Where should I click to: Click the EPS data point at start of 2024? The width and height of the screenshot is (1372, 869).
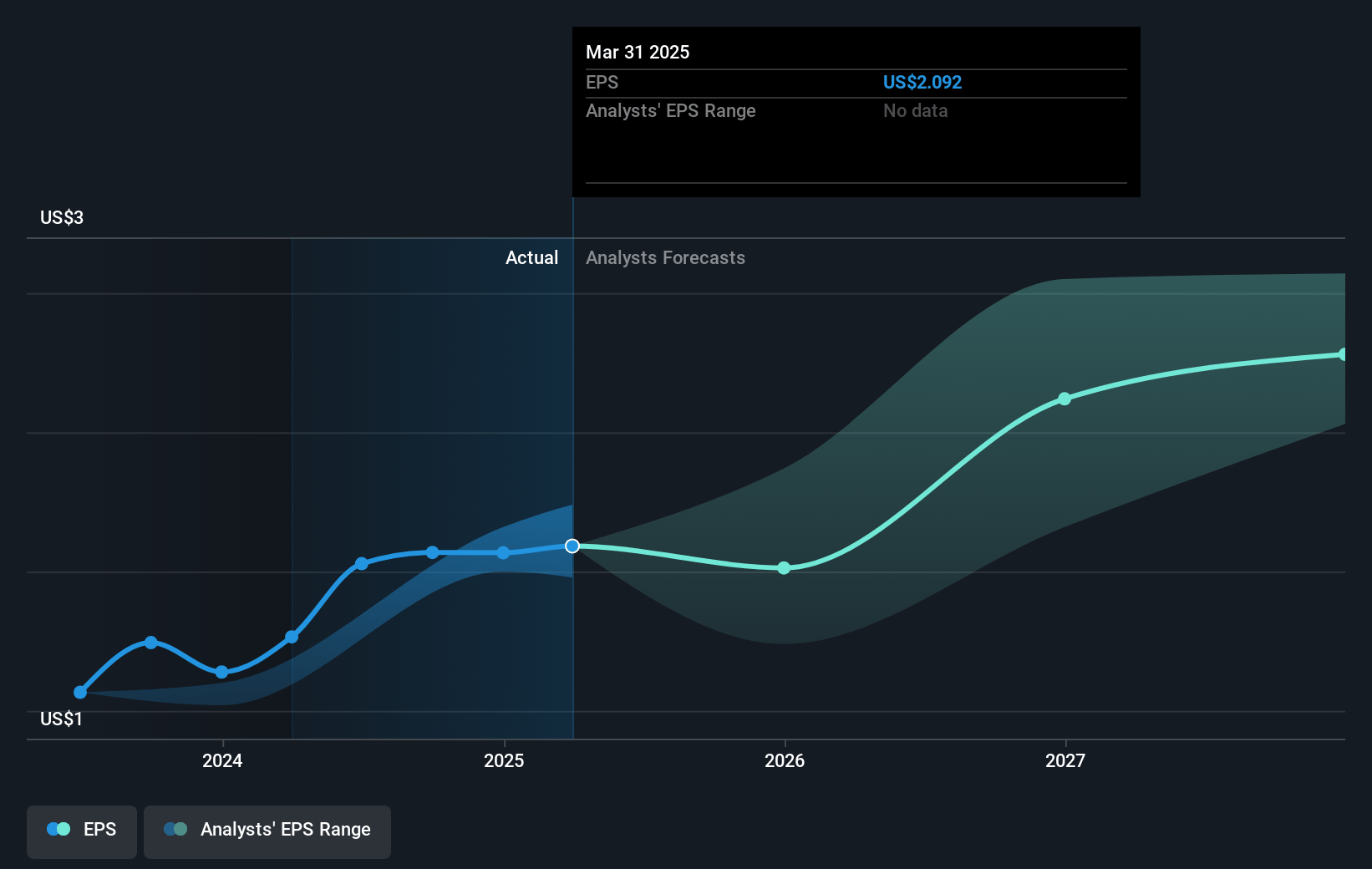221,672
